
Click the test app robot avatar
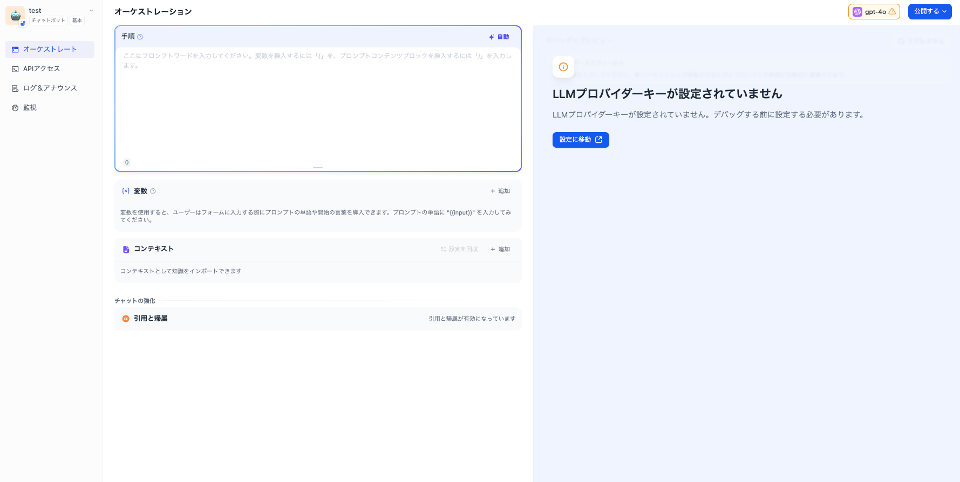[x=15, y=15]
